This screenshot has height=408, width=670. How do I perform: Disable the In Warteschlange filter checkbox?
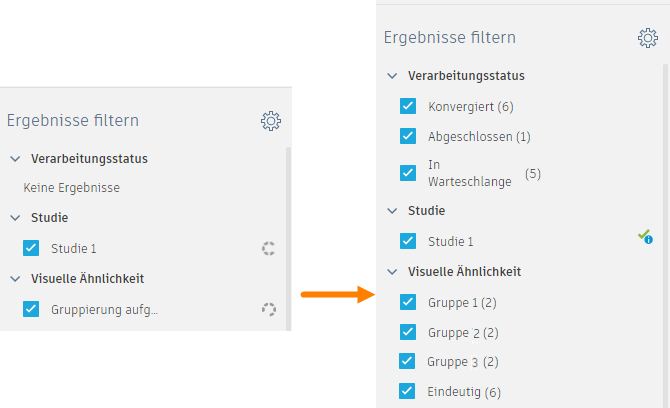click(408, 172)
